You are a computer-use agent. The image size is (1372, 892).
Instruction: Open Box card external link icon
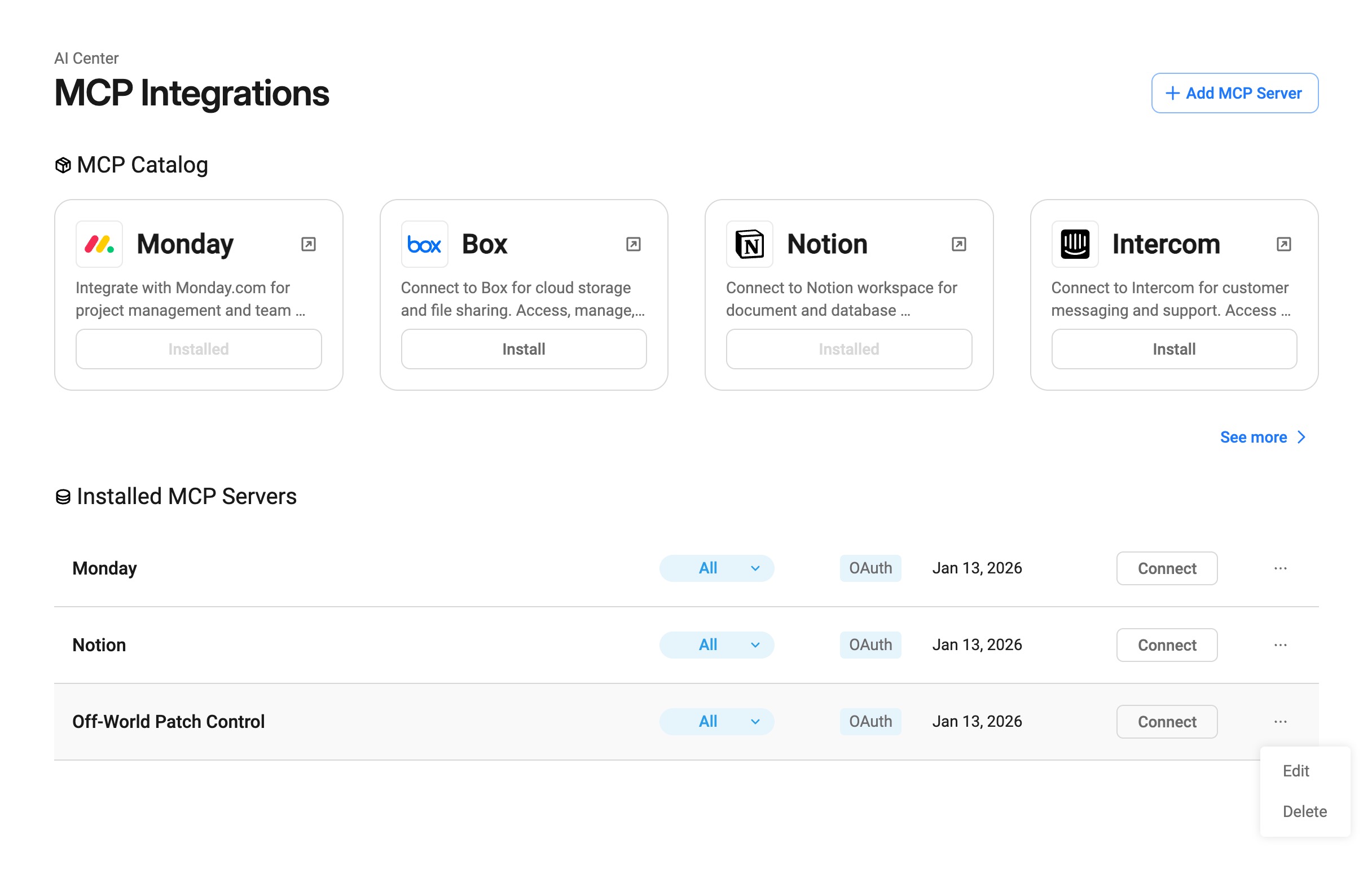pos(634,244)
